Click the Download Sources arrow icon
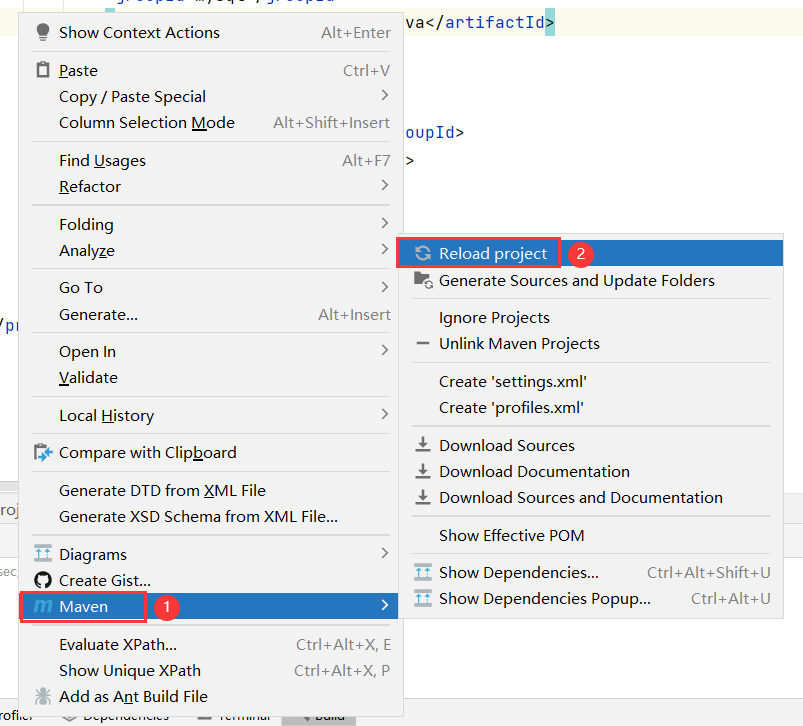The width and height of the screenshot is (803, 726). point(422,444)
